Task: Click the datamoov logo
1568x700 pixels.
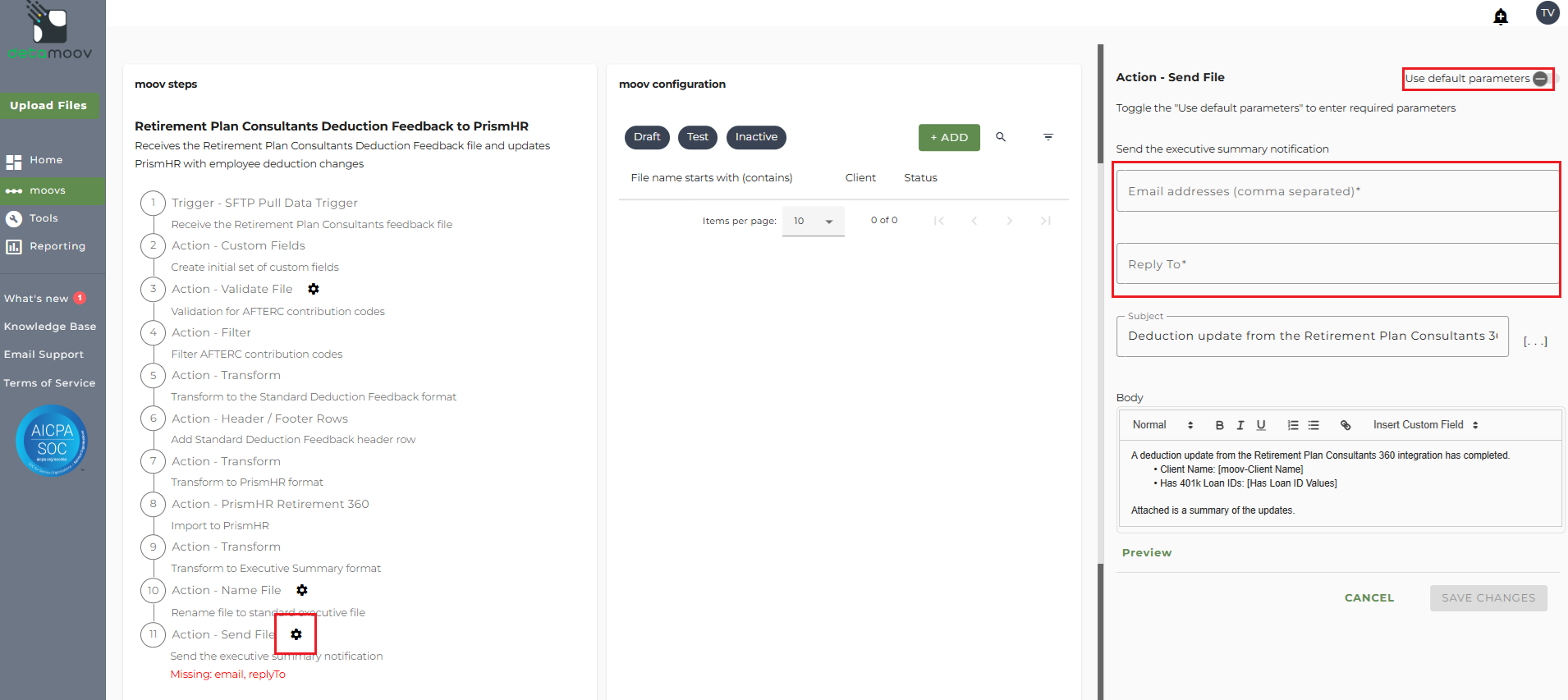Action: [50, 31]
